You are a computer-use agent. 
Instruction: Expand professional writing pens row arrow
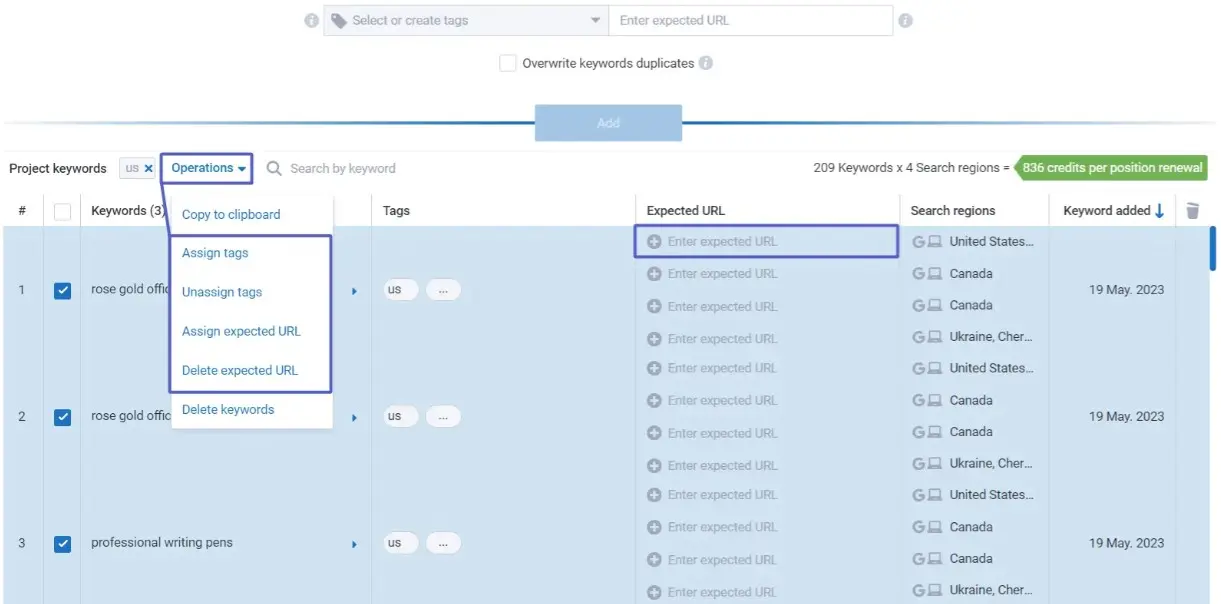[354, 544]
